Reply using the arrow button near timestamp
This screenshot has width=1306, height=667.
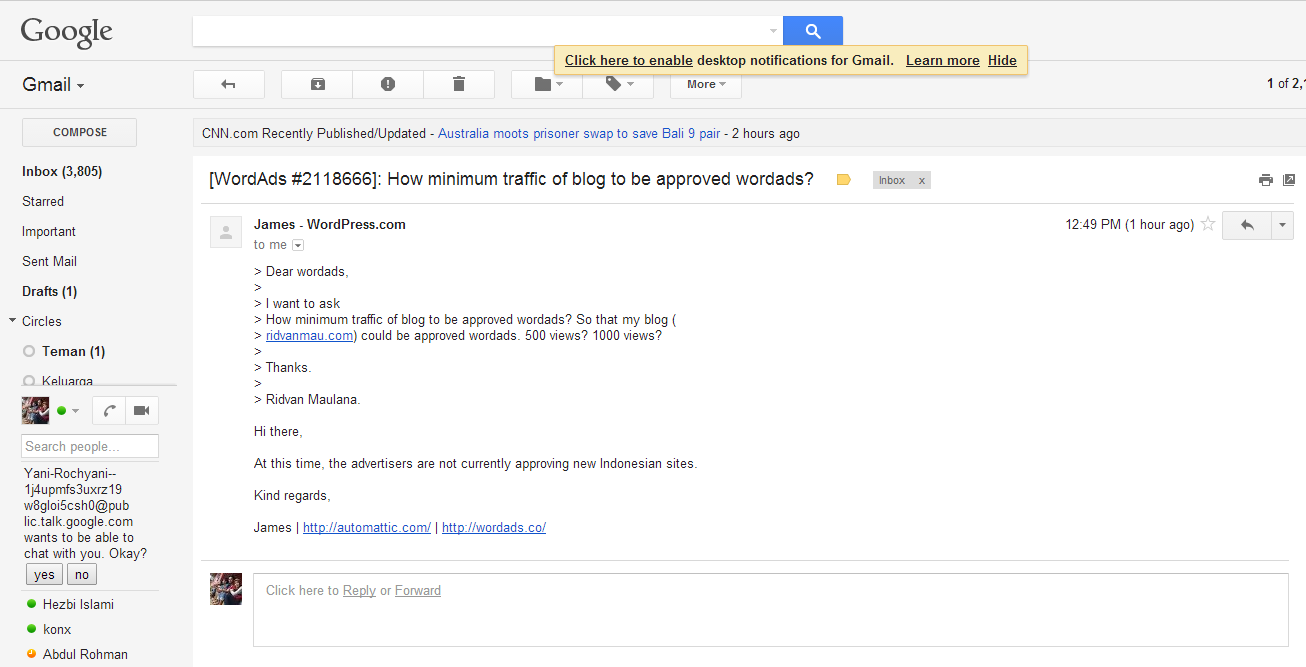1247,225
